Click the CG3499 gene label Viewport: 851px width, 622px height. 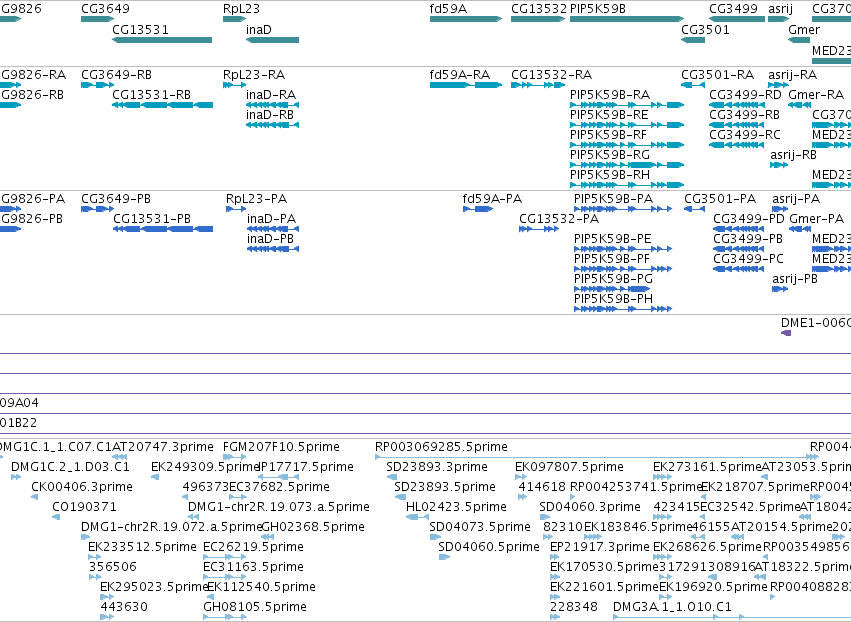pos(733,9)
